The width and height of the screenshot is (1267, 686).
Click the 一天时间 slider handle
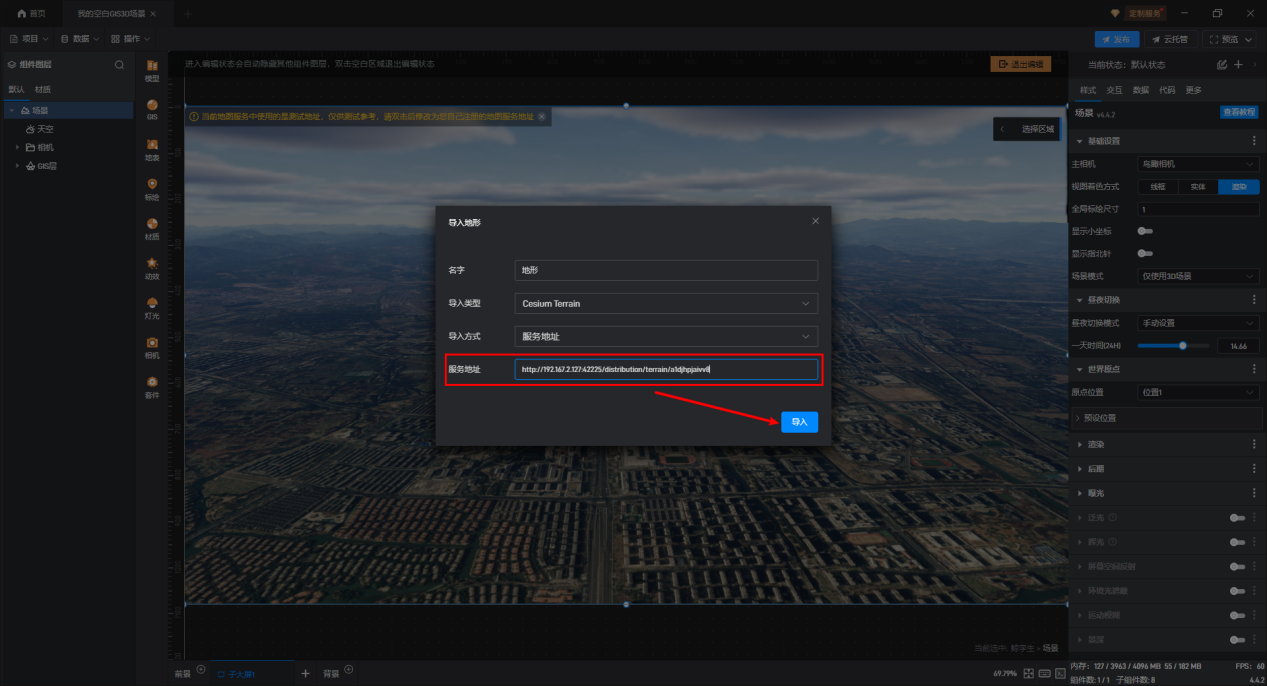[x=1183, y=345]
